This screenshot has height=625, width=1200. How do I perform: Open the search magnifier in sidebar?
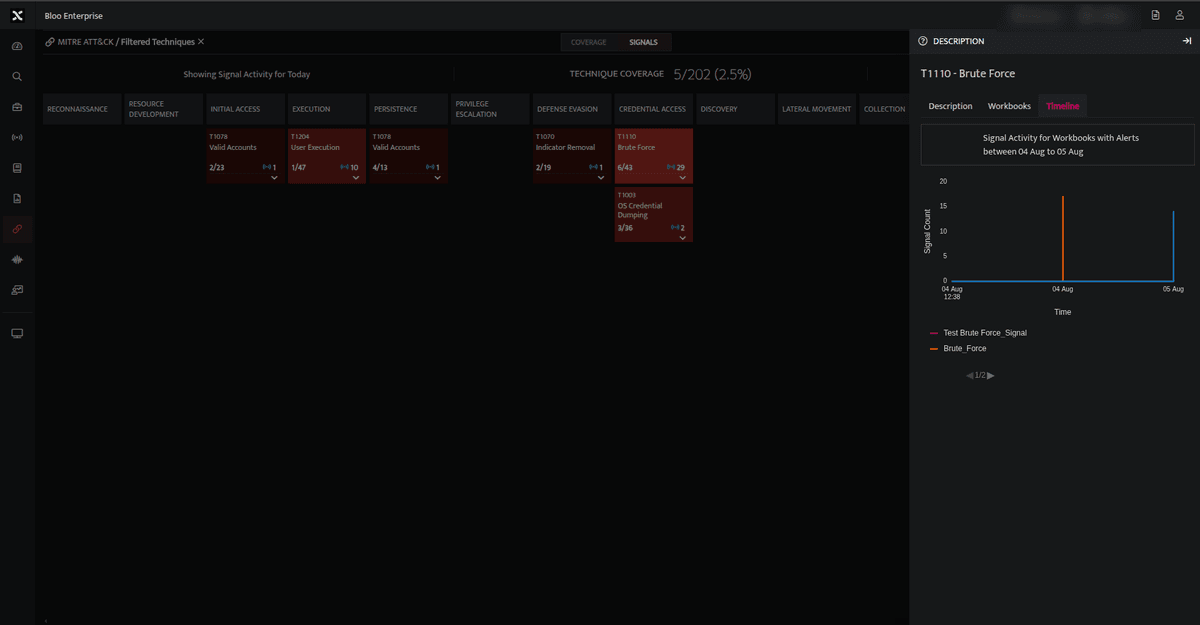click(x=17, y=76)
